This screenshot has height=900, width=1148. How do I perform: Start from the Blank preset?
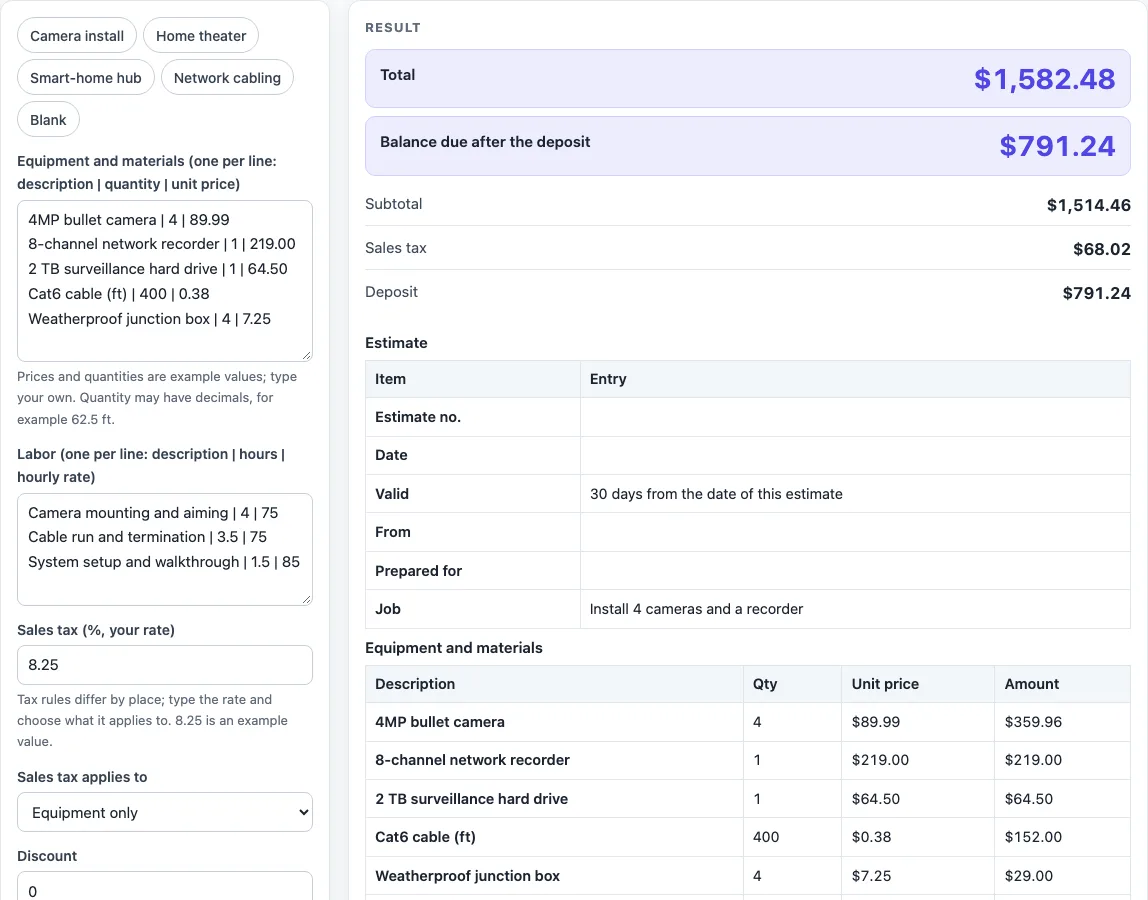pyautogui.click(x=48, y=119)
